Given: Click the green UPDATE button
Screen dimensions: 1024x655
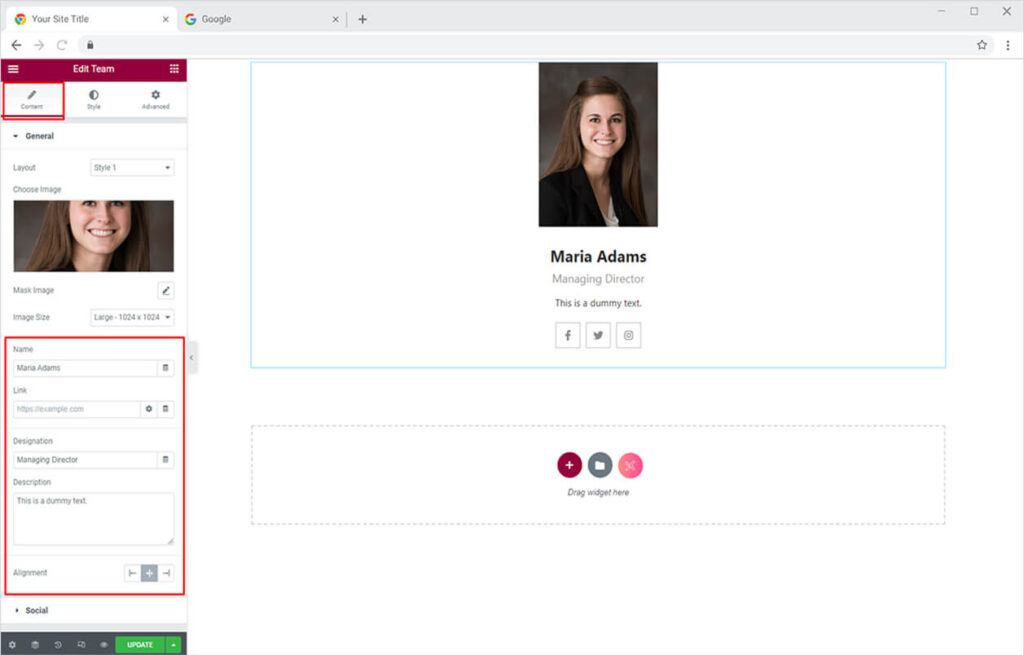Looking at the screenshot, I should click(x=140, y=645).
